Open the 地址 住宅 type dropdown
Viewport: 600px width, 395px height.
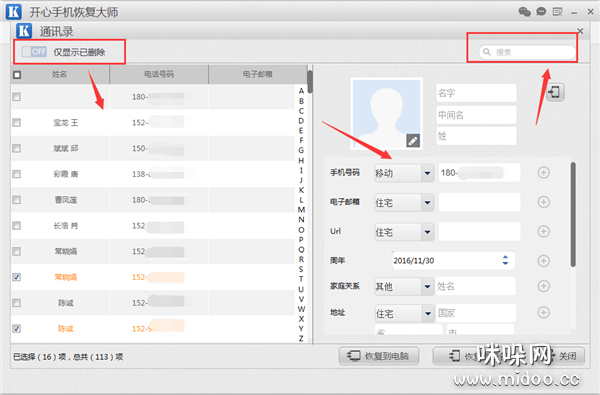(404, 313)
